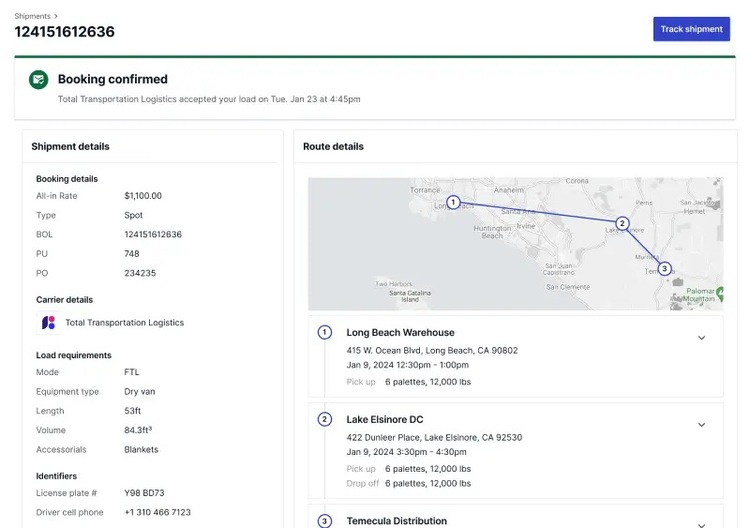Click the green Booking confirmed status icon

tap(39, 79)
